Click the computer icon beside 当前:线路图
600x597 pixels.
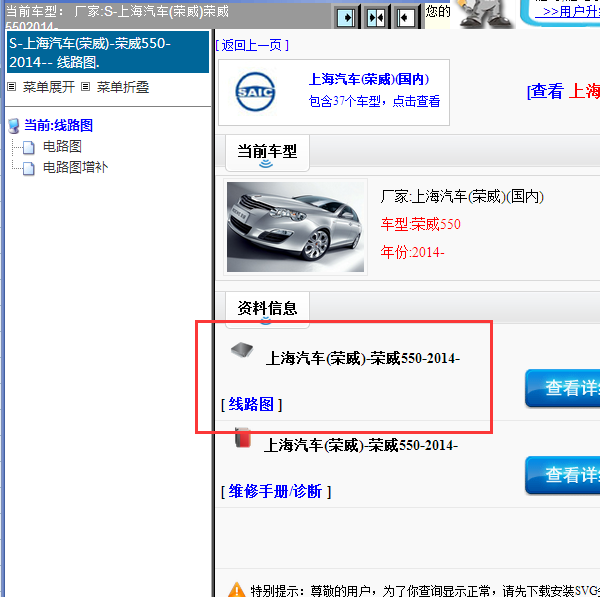tap(14, 126)
